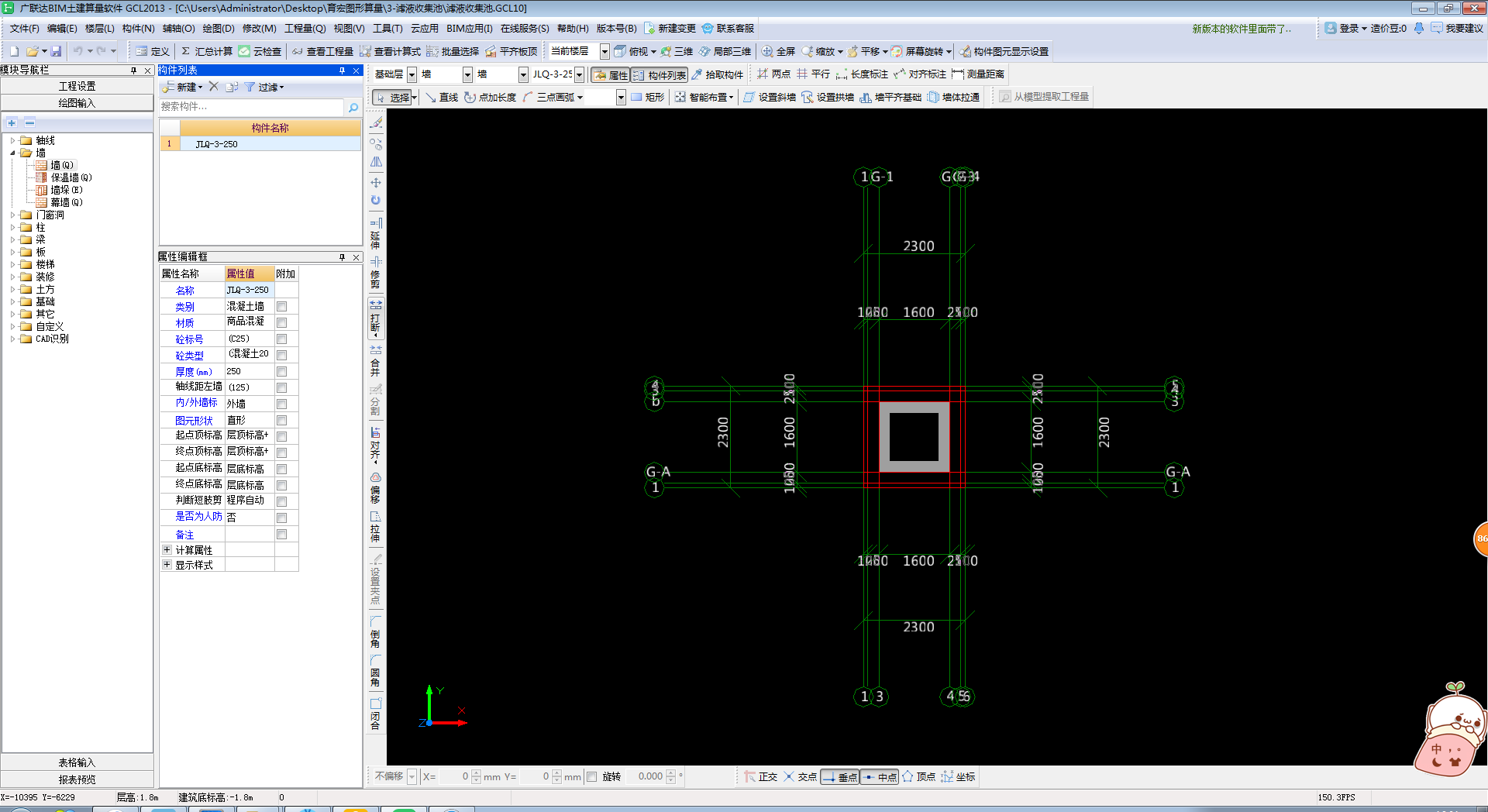Open 不偏移 offset dropdown

[x=412, y=776]
